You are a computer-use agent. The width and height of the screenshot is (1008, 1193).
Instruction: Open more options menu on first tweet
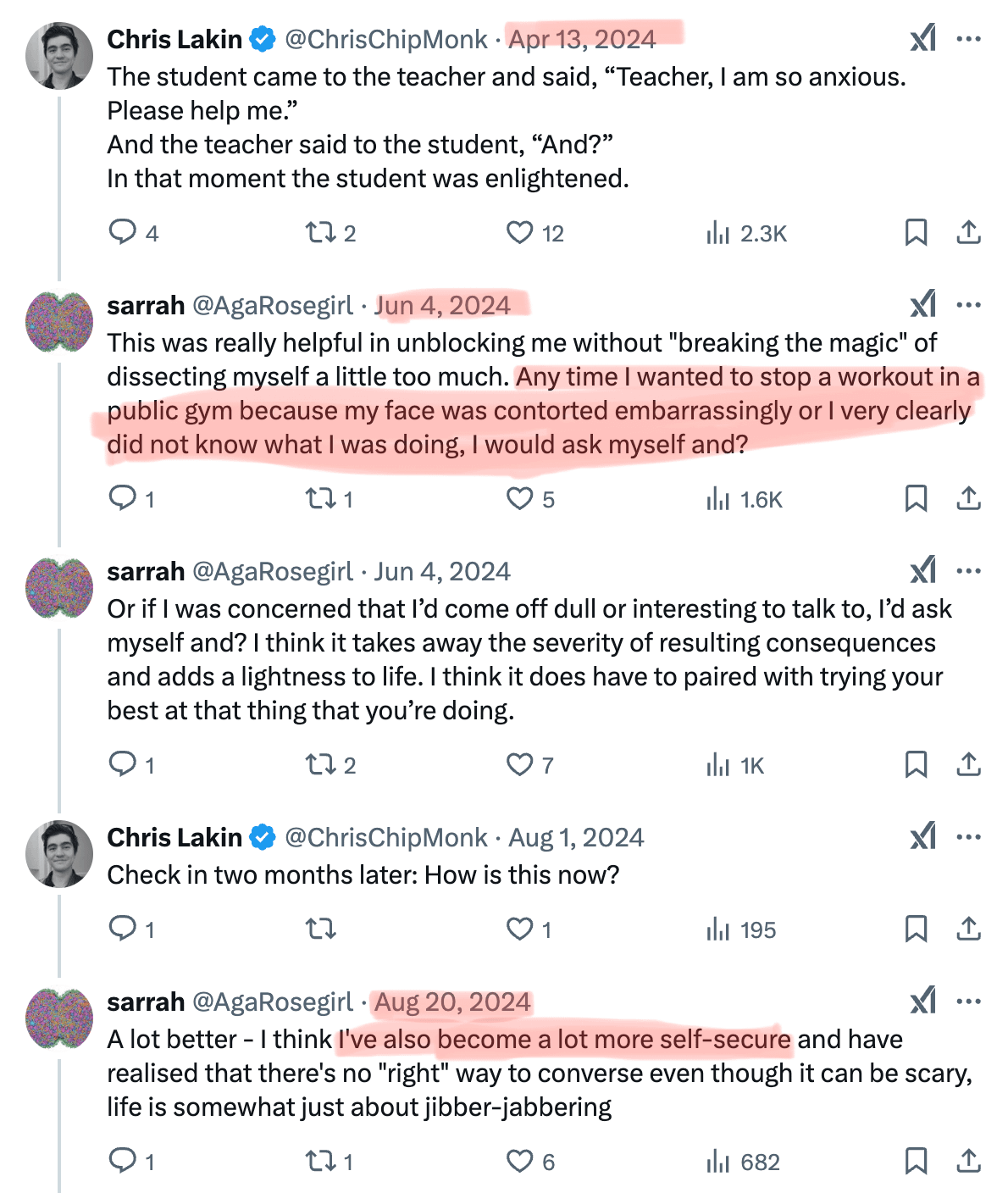[x=968, y=39]
